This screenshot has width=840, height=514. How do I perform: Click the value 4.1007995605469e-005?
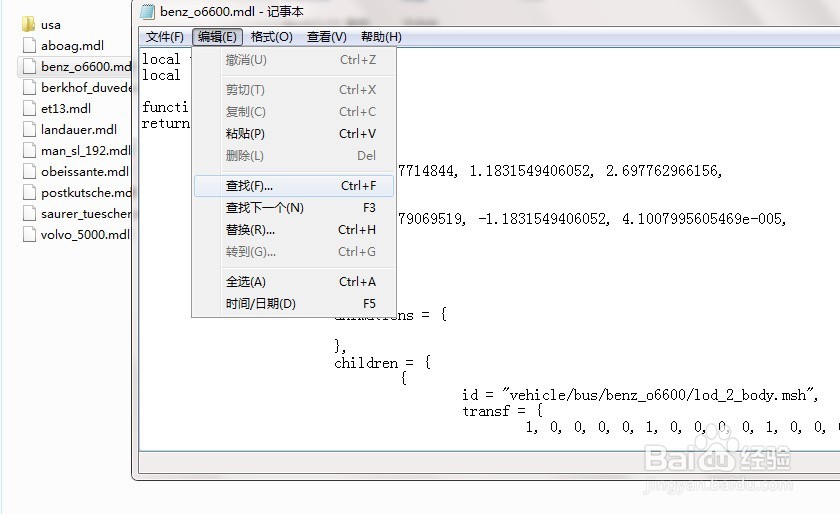point(703,219)
